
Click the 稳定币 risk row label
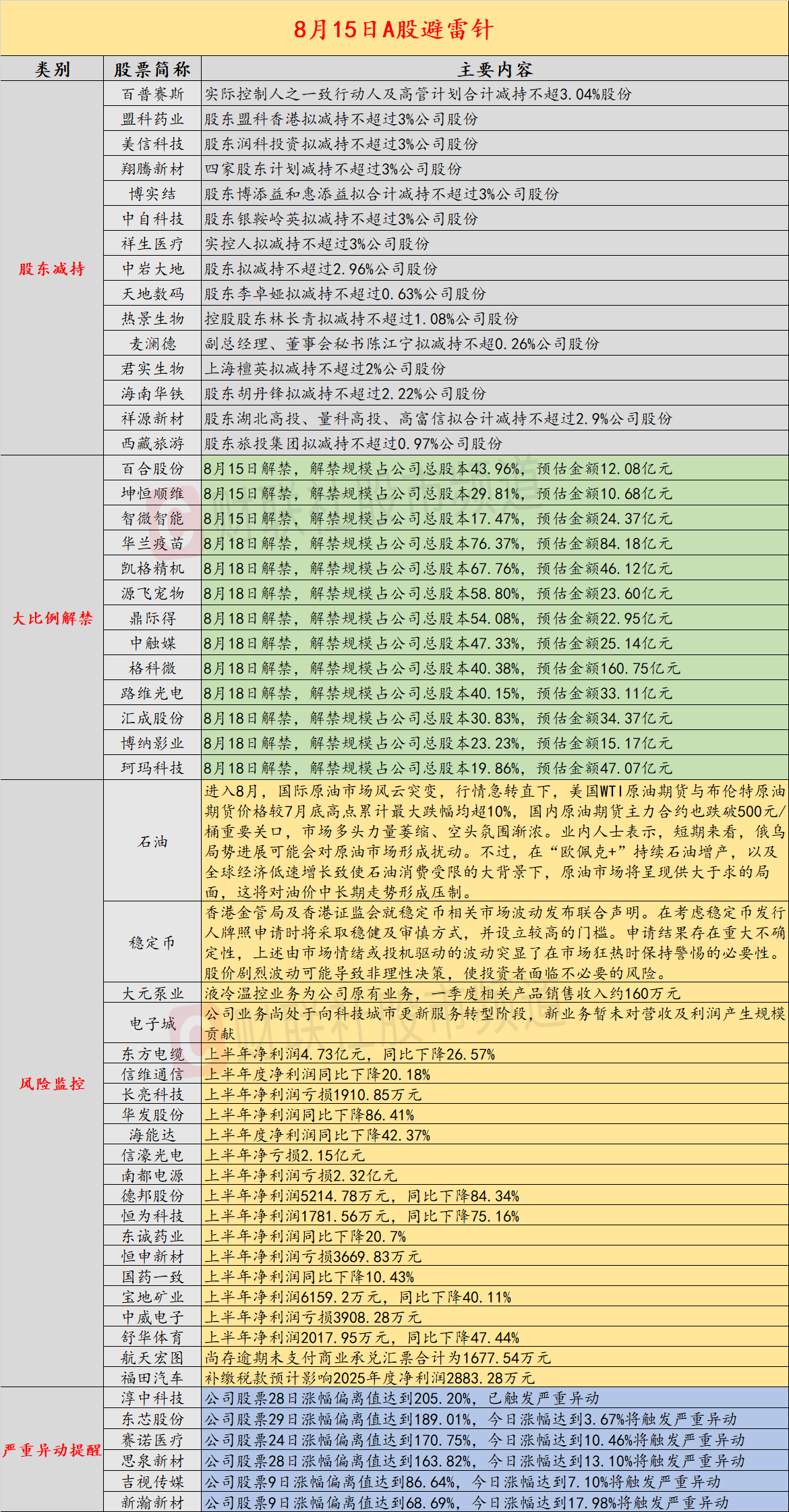152,943
